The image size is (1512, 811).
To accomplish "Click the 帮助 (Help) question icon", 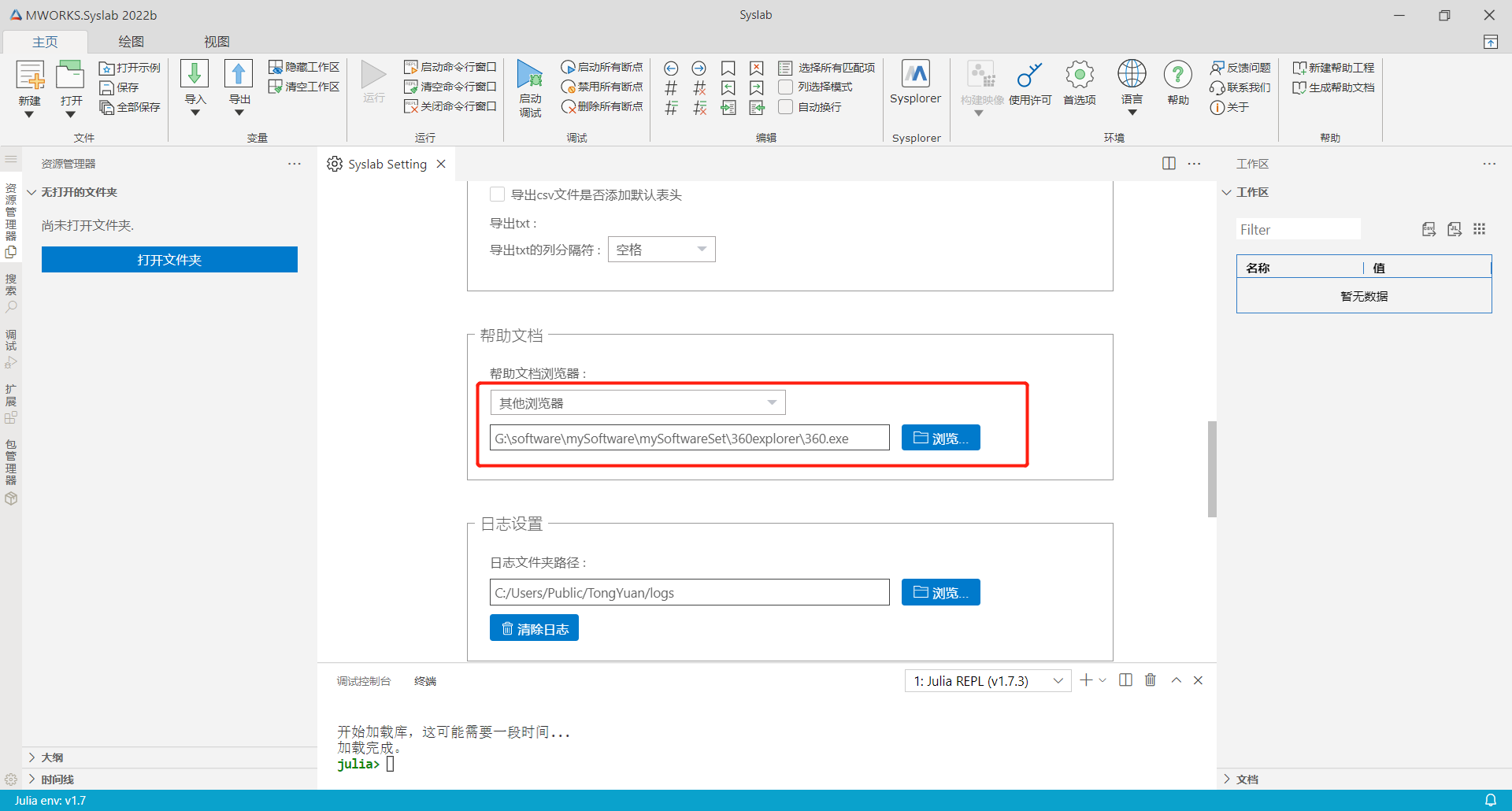I will tap(1178, 75).
